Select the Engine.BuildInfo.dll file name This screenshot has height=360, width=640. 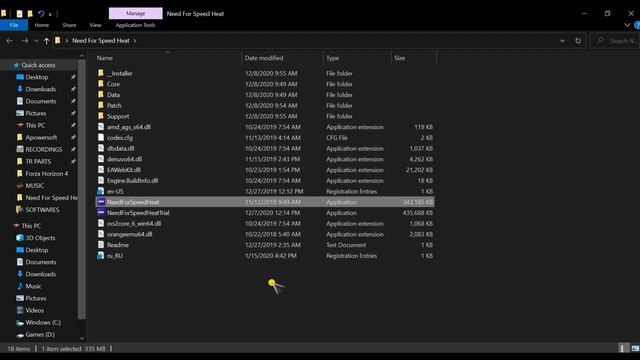tap(132, 180)
